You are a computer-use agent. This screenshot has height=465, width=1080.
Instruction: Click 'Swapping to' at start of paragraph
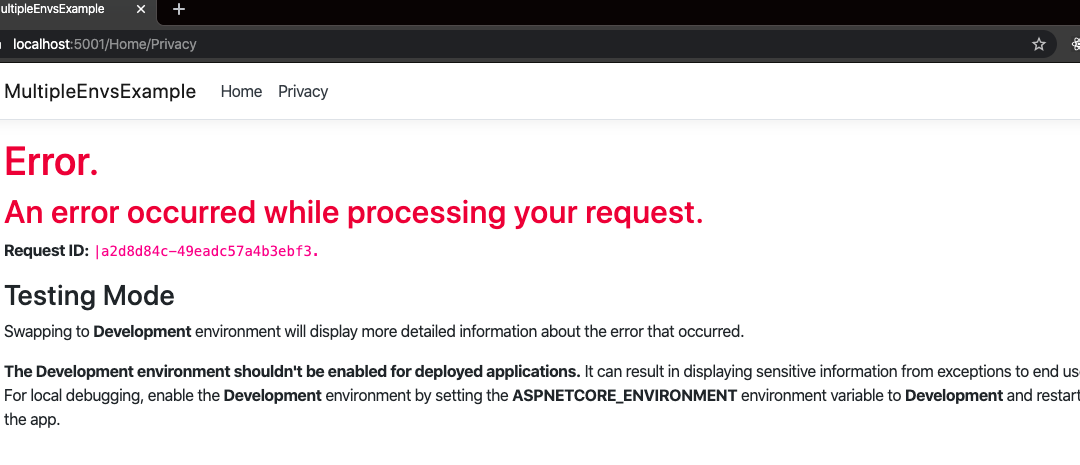[46, 331]
